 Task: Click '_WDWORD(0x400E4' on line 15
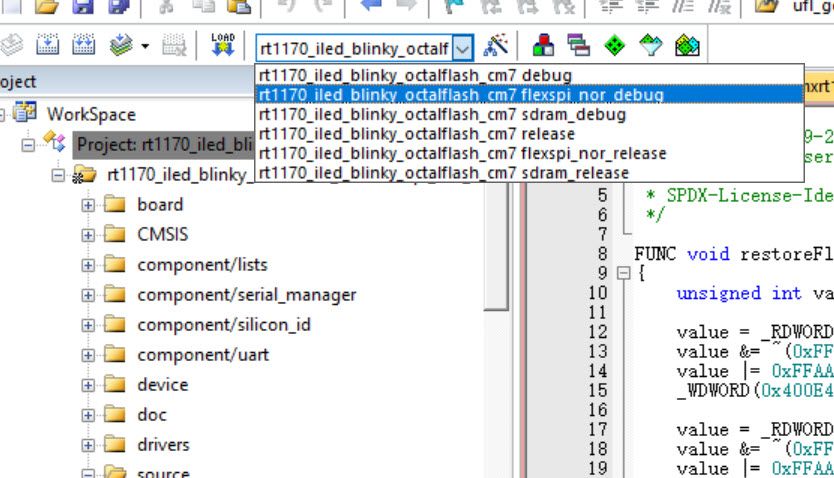coord(755,391)
